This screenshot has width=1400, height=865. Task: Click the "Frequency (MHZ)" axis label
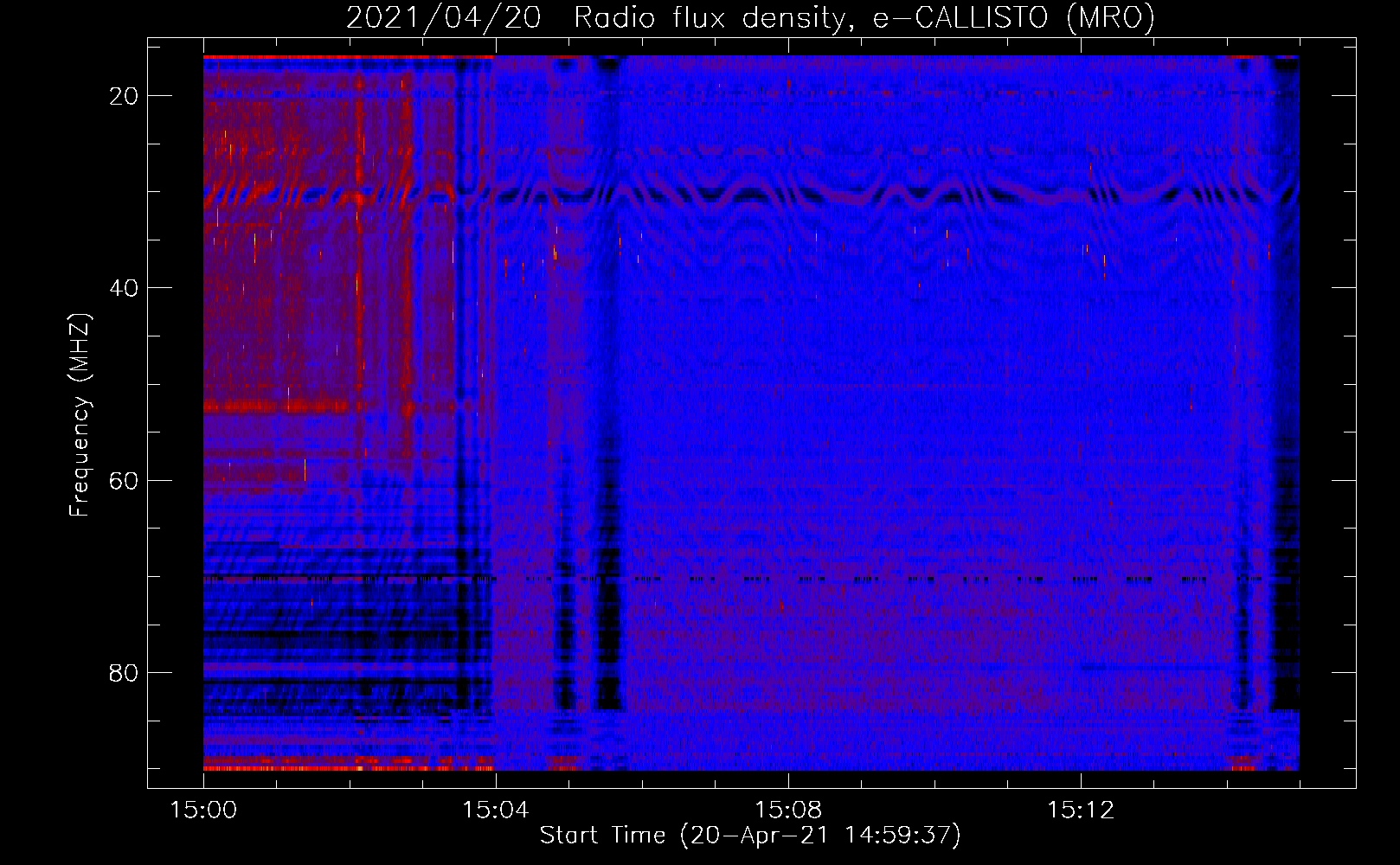coord(80,415)
